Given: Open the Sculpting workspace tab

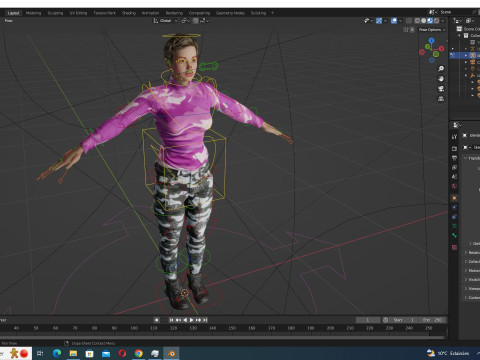Looking at the screenshot, I should click(55, 13).
